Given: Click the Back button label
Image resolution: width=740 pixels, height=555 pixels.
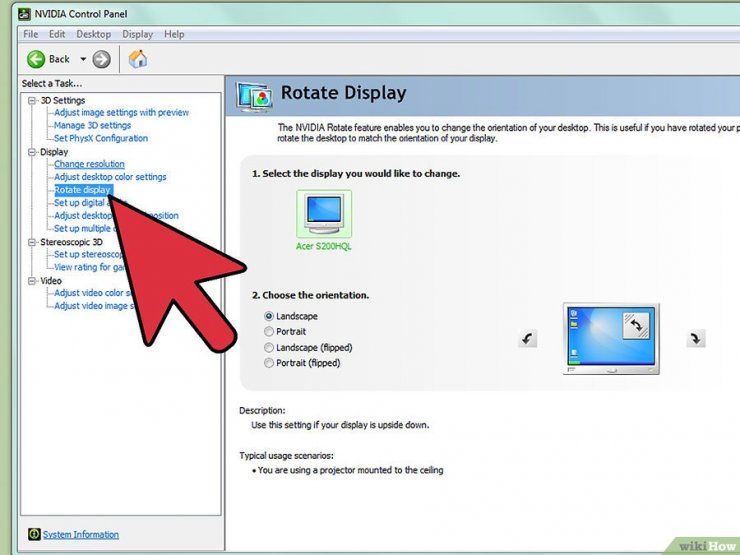Looking at the screenshot, I should (x=59, y=59).
